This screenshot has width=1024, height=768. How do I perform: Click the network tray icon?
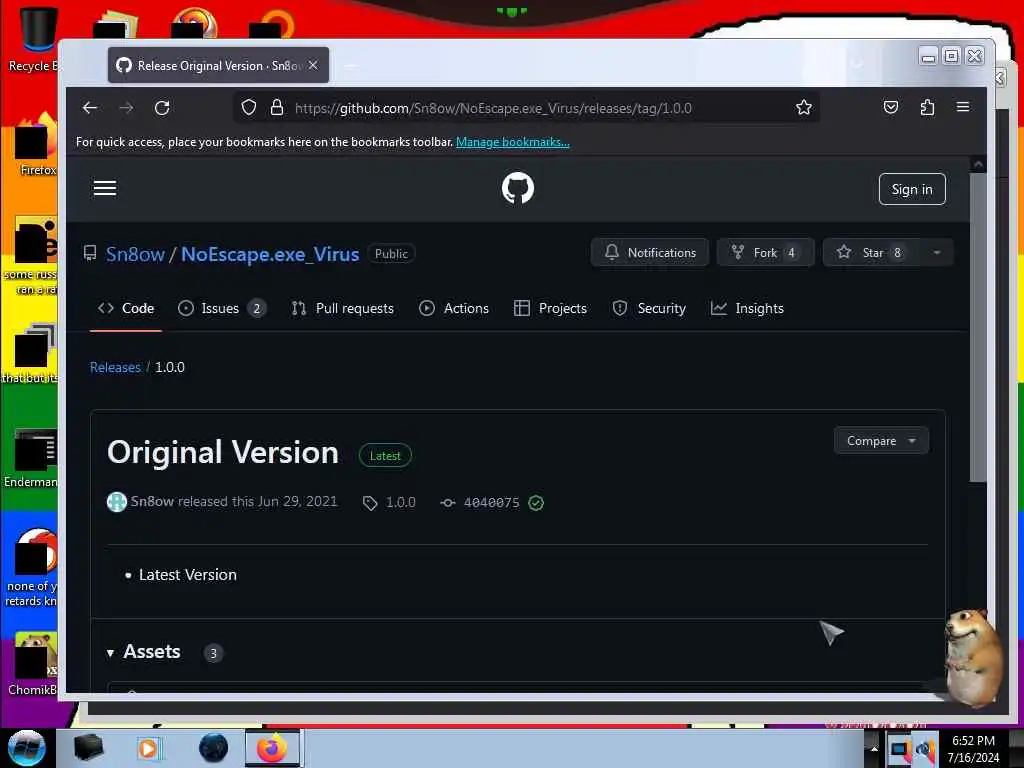pyautogui.click(x=899, y=750)
